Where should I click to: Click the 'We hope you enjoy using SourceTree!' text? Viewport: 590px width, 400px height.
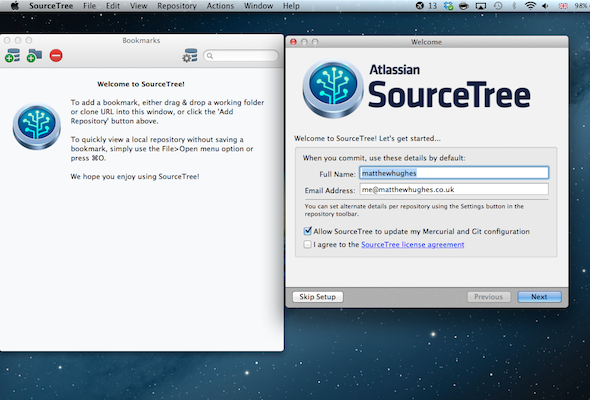[x=135, y=176]
